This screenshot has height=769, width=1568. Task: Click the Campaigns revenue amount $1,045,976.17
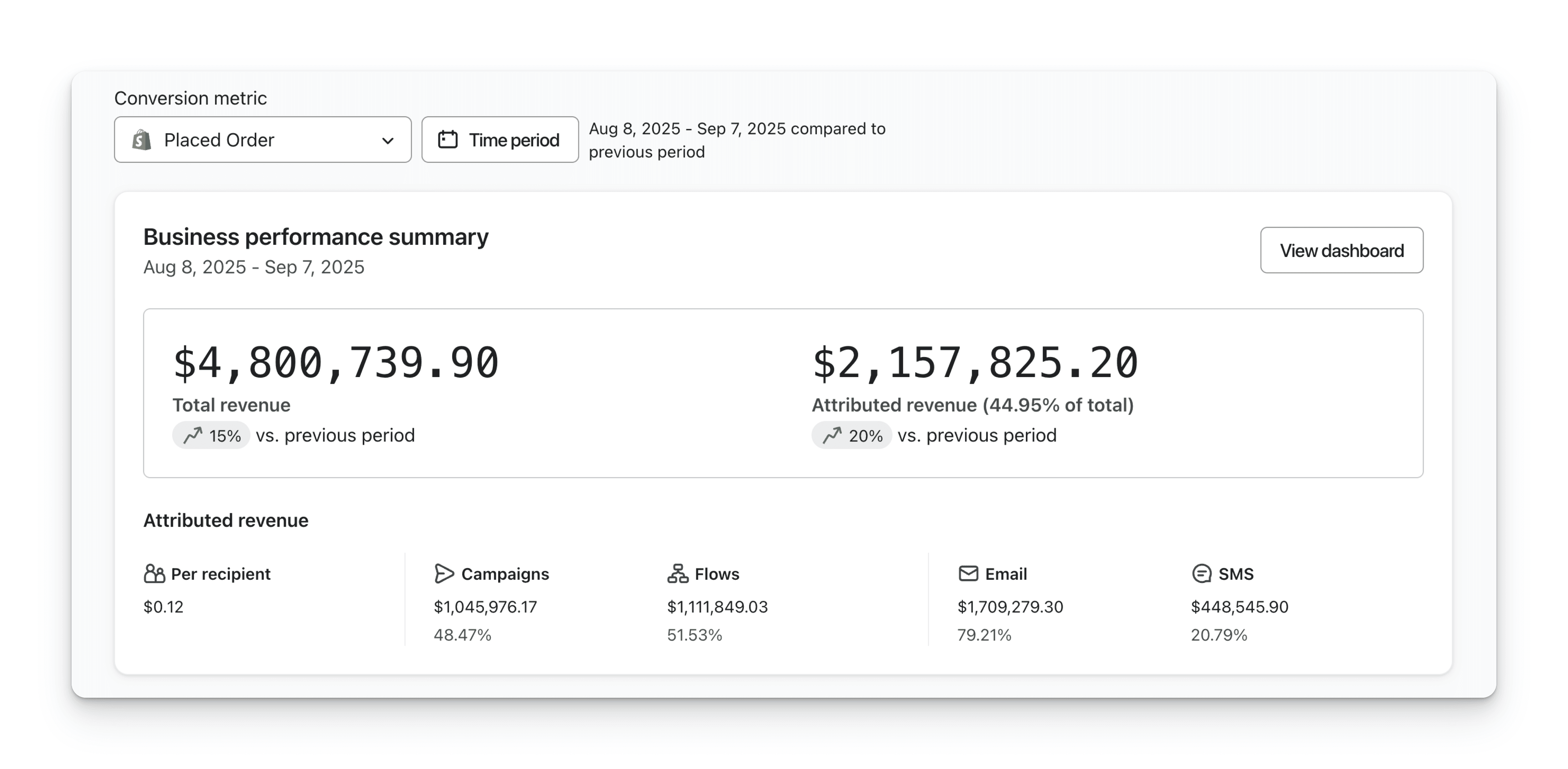click(485, 607)
